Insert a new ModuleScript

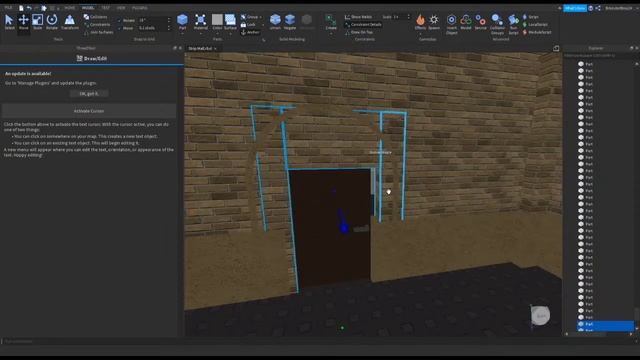point(537,32)
